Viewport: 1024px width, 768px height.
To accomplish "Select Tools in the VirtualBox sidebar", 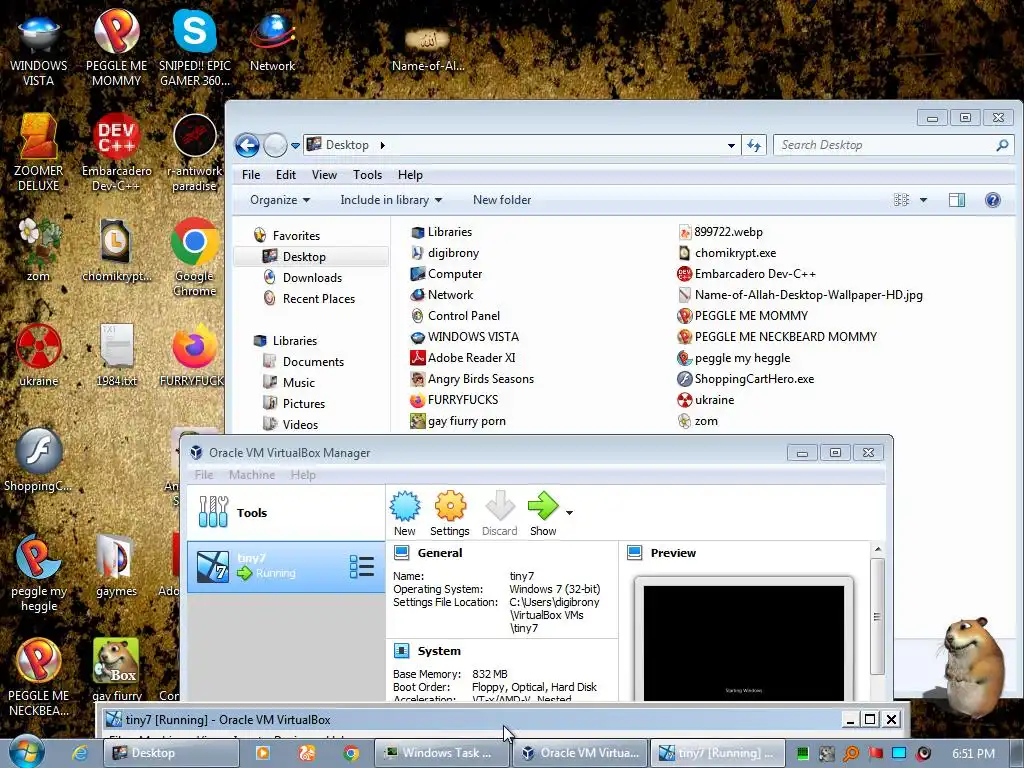I will click(x=286, y=513).
